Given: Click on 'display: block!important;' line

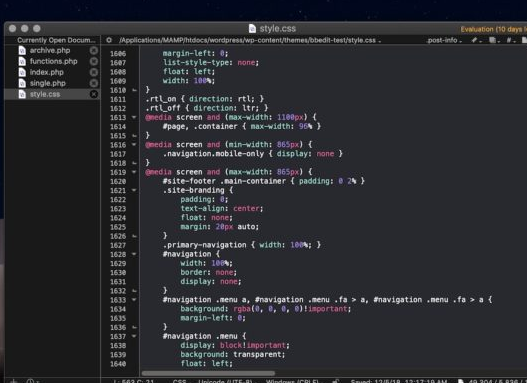Looking at the screenshot, I should tap(235, 345).
